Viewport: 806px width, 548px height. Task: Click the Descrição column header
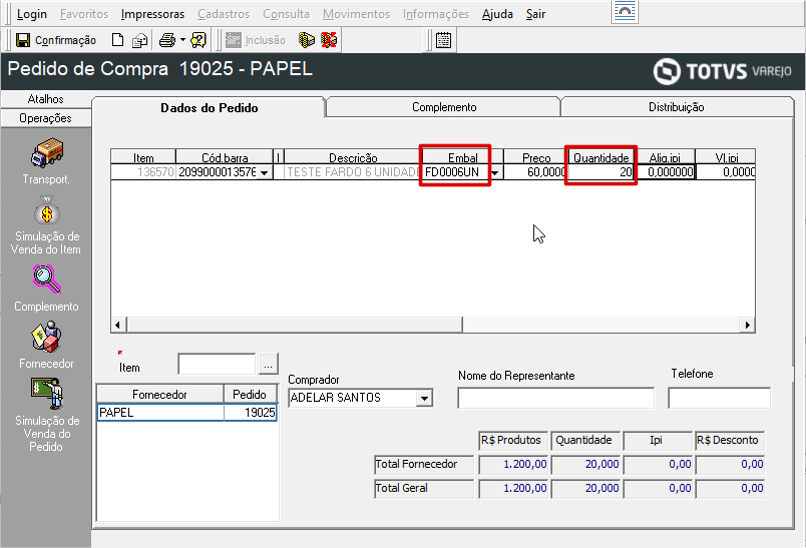pyautogui.click(x=353, y=157)
